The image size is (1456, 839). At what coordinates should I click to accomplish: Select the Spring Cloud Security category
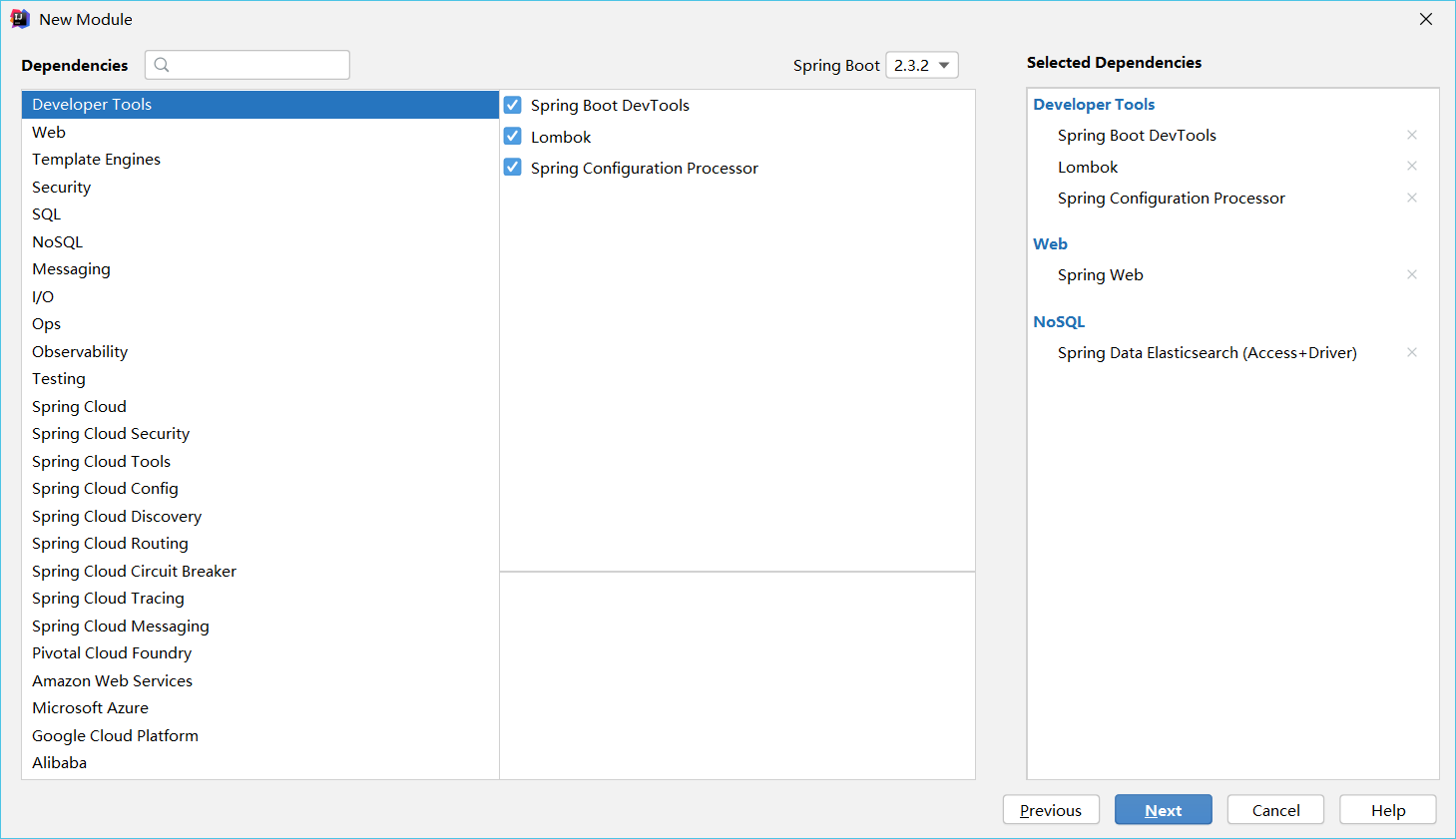(x=260, y=434)
